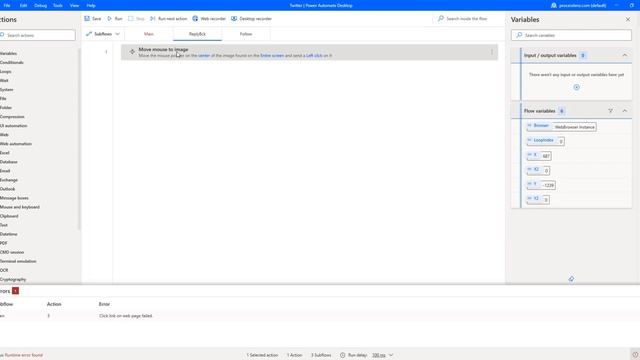Open the Subflows dropdown
Image resolution: width=640 pixels, height=360 pixels.
pyautogui.click(x=103, y=34)
